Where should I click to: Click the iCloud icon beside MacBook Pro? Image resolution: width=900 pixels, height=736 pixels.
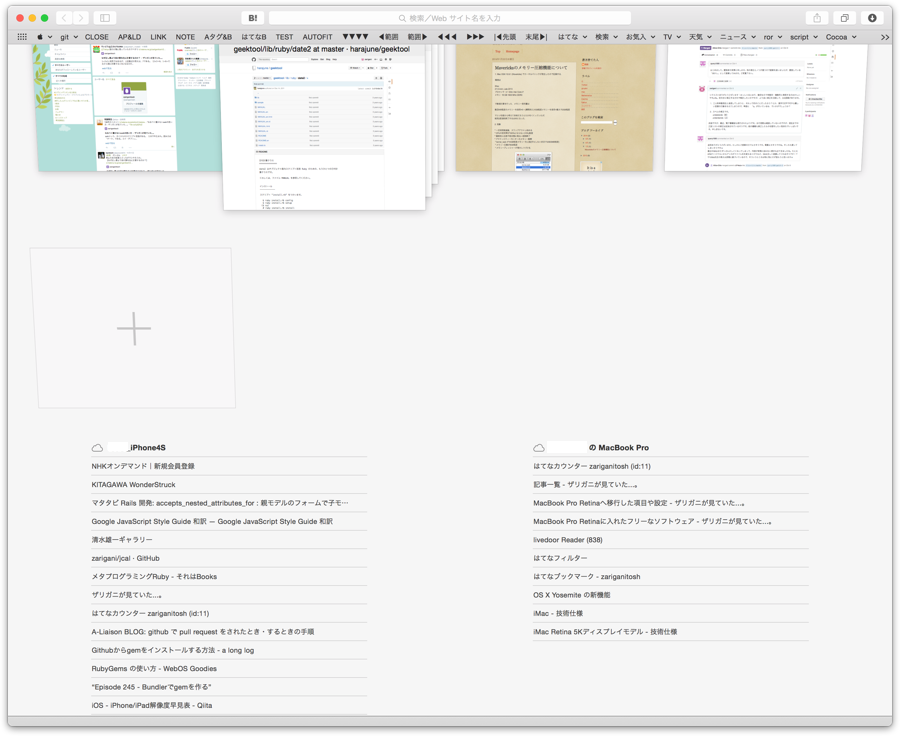tap(538, 448)
